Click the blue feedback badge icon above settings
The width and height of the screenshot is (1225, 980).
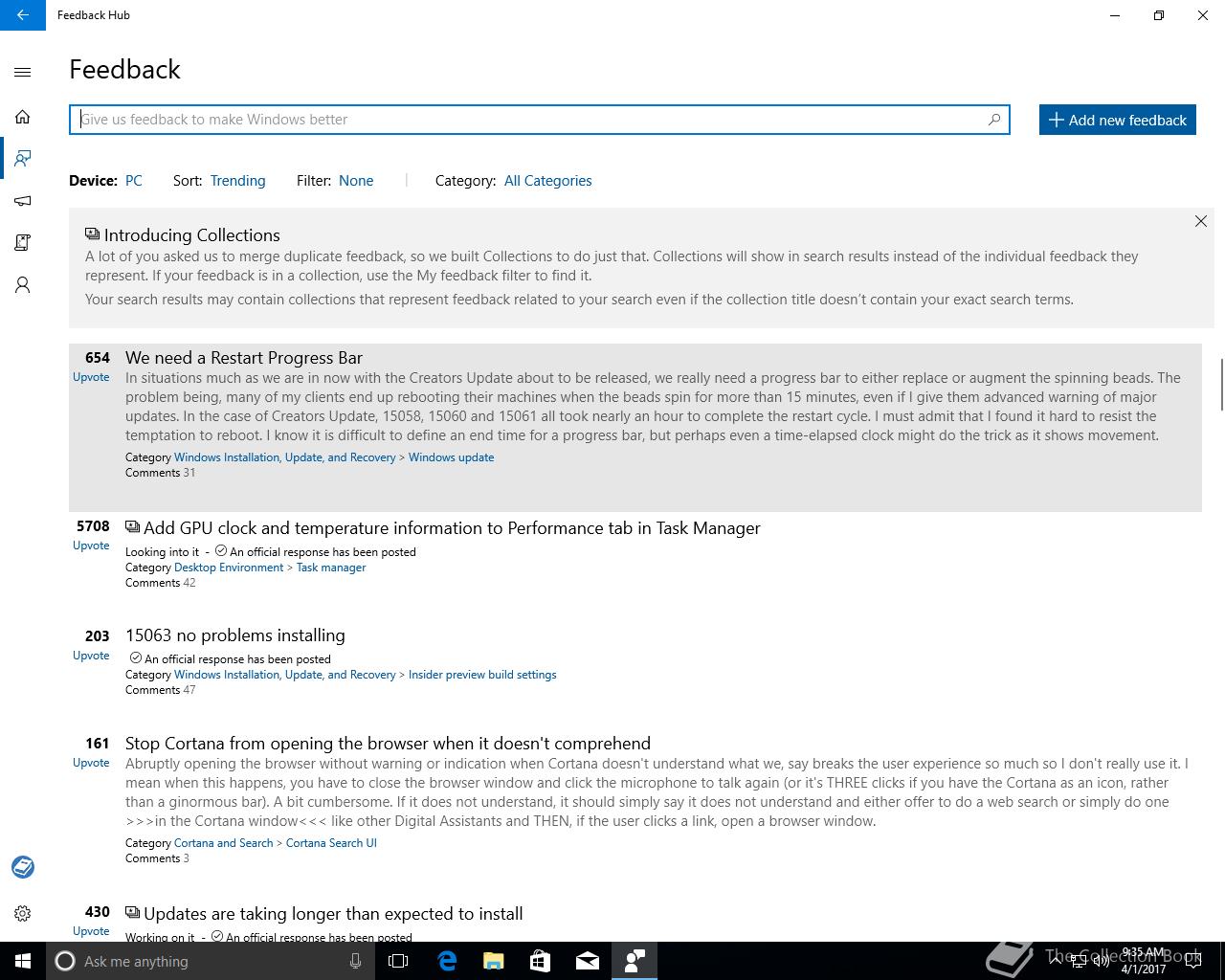pos(23,867)
